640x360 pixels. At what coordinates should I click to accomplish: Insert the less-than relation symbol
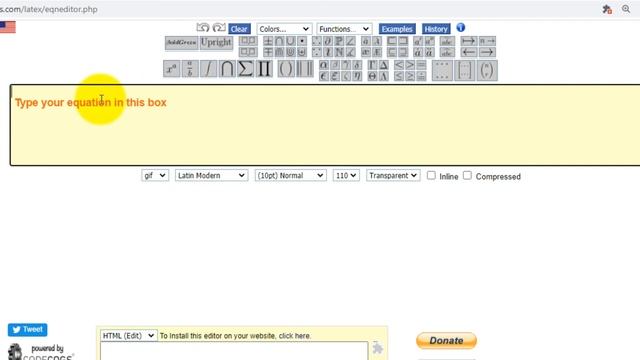[399, 65]
